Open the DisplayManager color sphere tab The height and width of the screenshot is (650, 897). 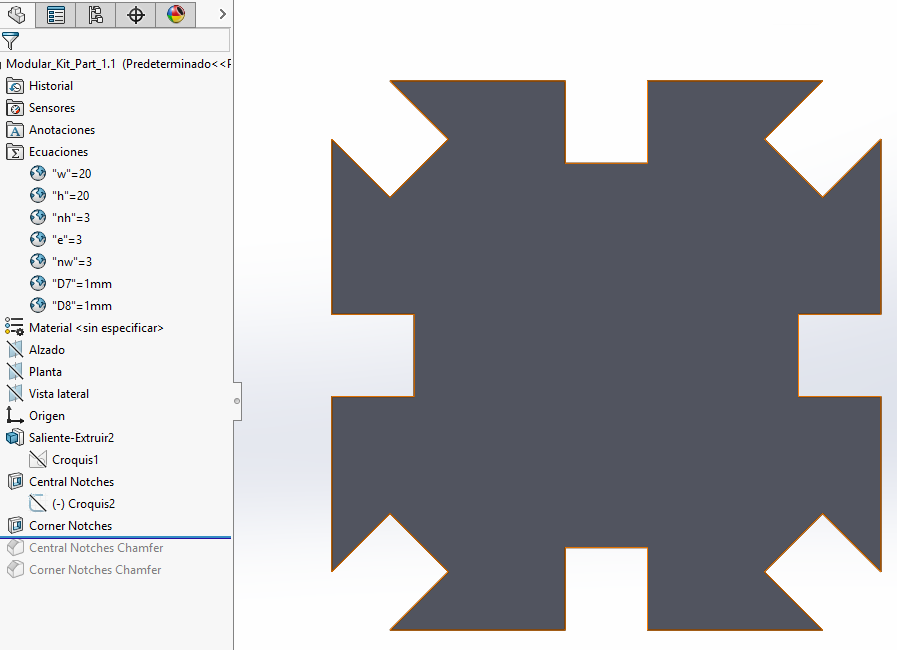click(x=176, y=14)
